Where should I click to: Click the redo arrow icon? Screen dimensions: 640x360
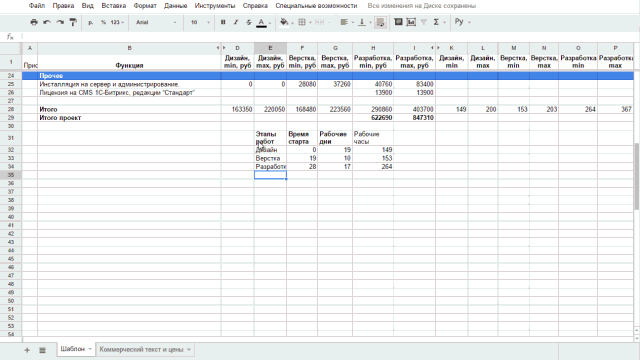coord(60,22)
